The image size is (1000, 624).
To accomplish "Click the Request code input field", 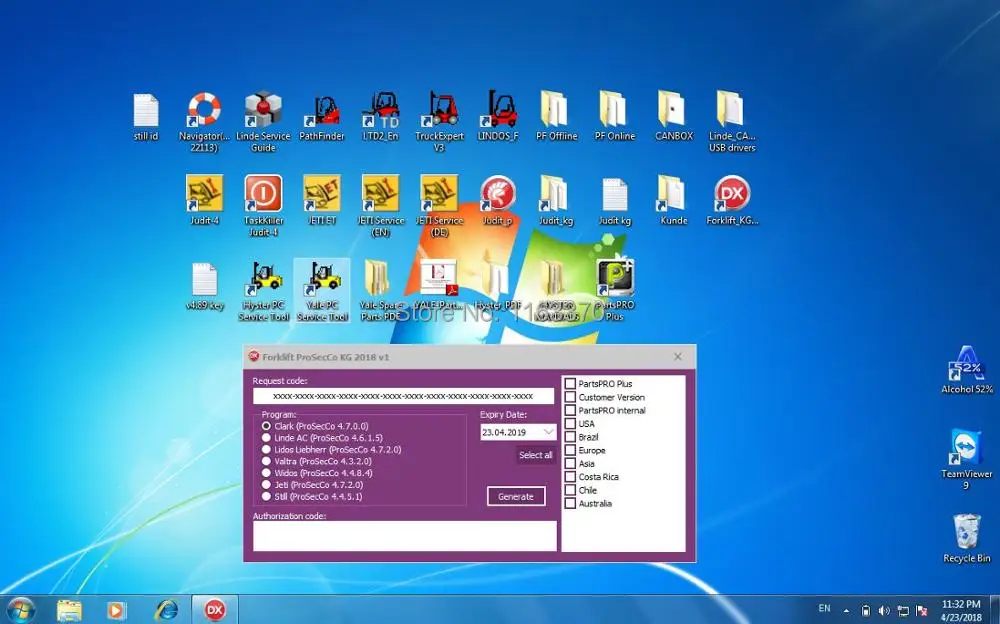I will pos(403,396).
